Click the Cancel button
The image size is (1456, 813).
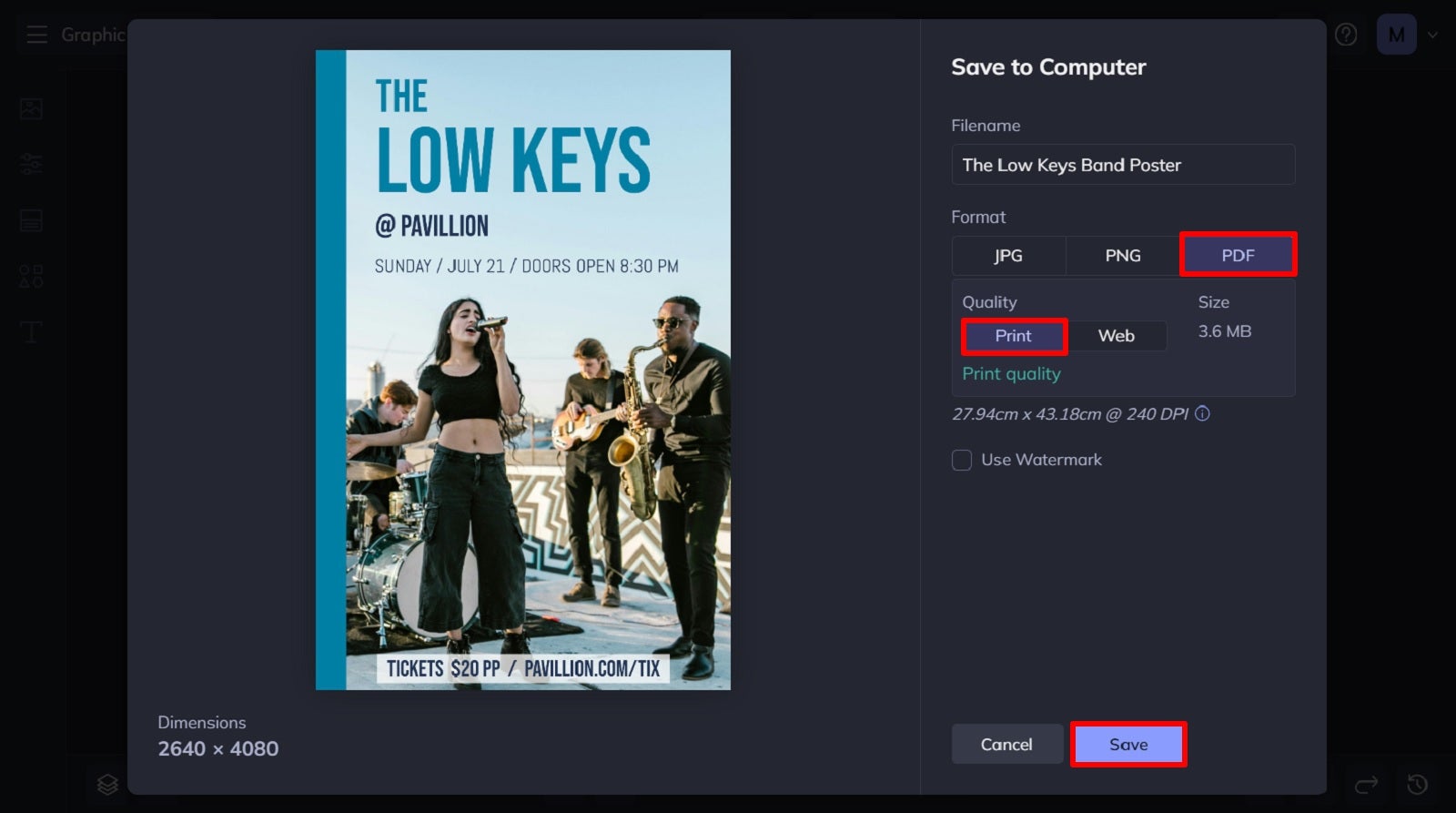(x=1006, y=744)
